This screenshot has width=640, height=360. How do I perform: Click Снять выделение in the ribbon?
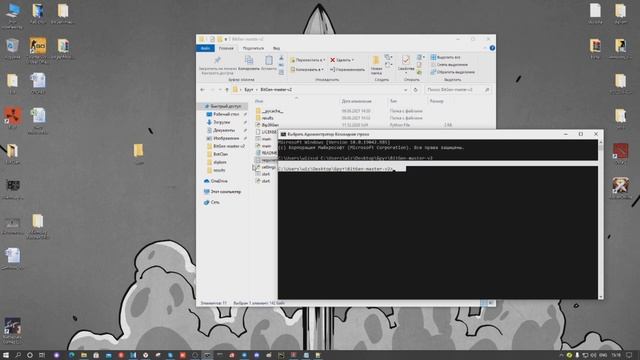coord(449,64)
